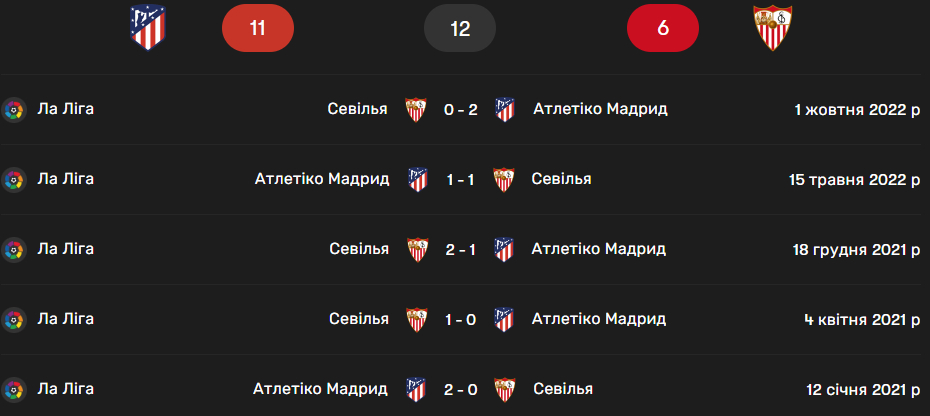Click Атлетіко Мадрид name in 12 січня 2021 row
This screenshot has width=930, height=416.
point(320,389)
